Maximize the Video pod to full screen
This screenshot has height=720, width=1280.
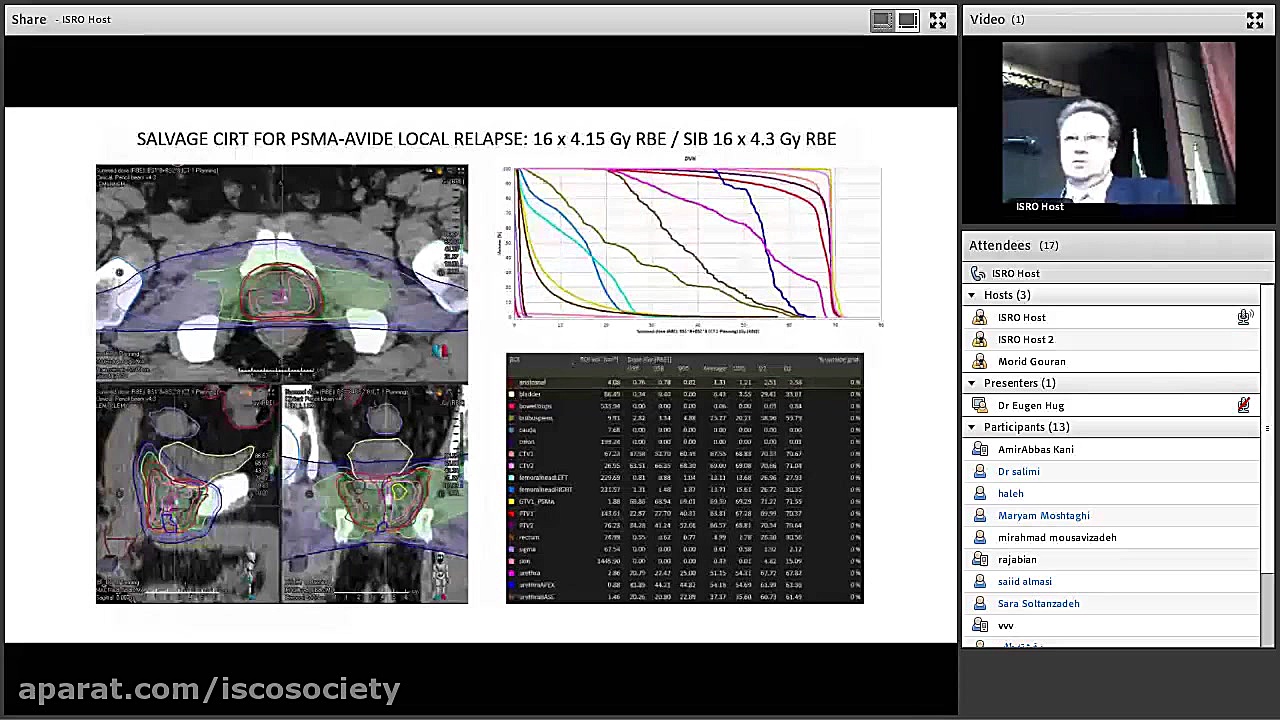[1254, 20]
